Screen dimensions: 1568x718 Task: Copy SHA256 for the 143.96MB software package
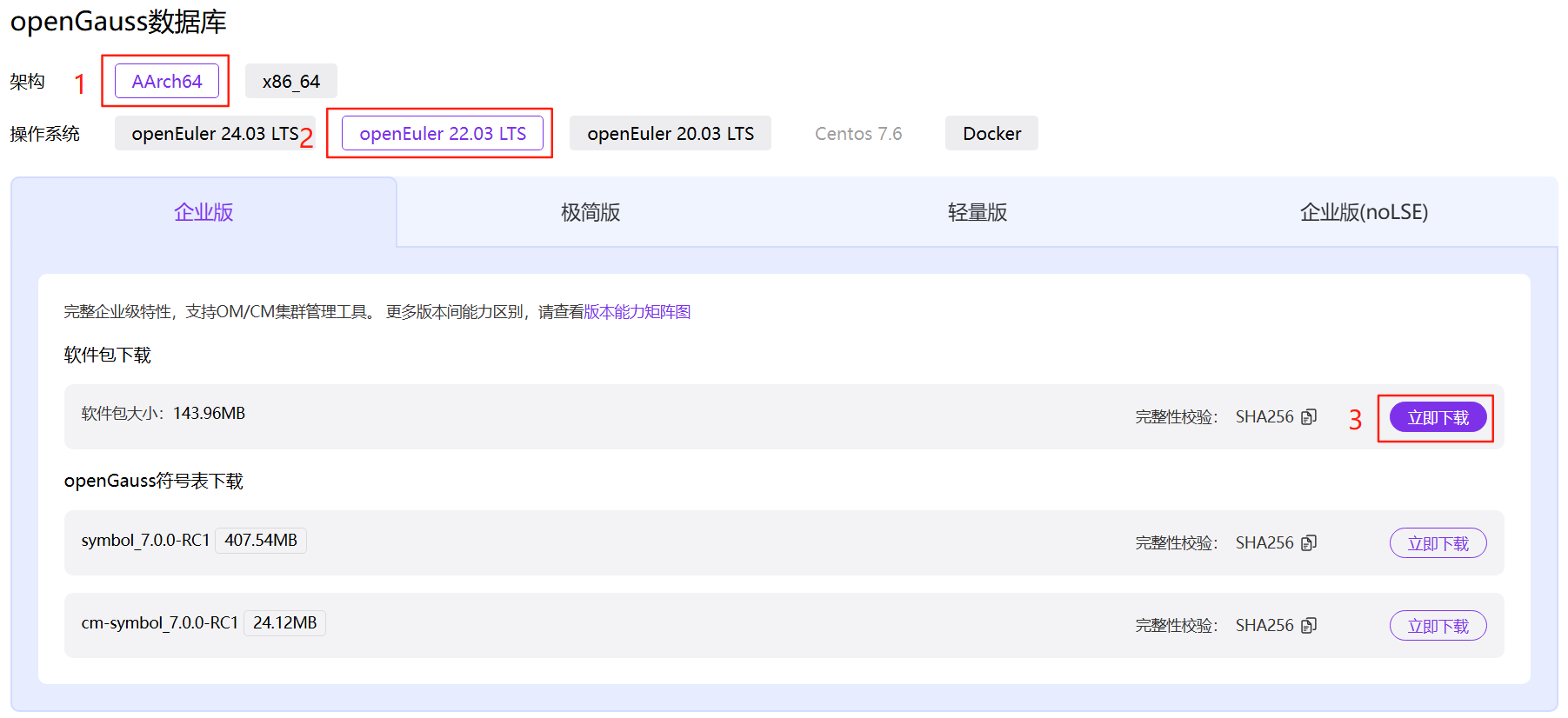pos(1309,417)
